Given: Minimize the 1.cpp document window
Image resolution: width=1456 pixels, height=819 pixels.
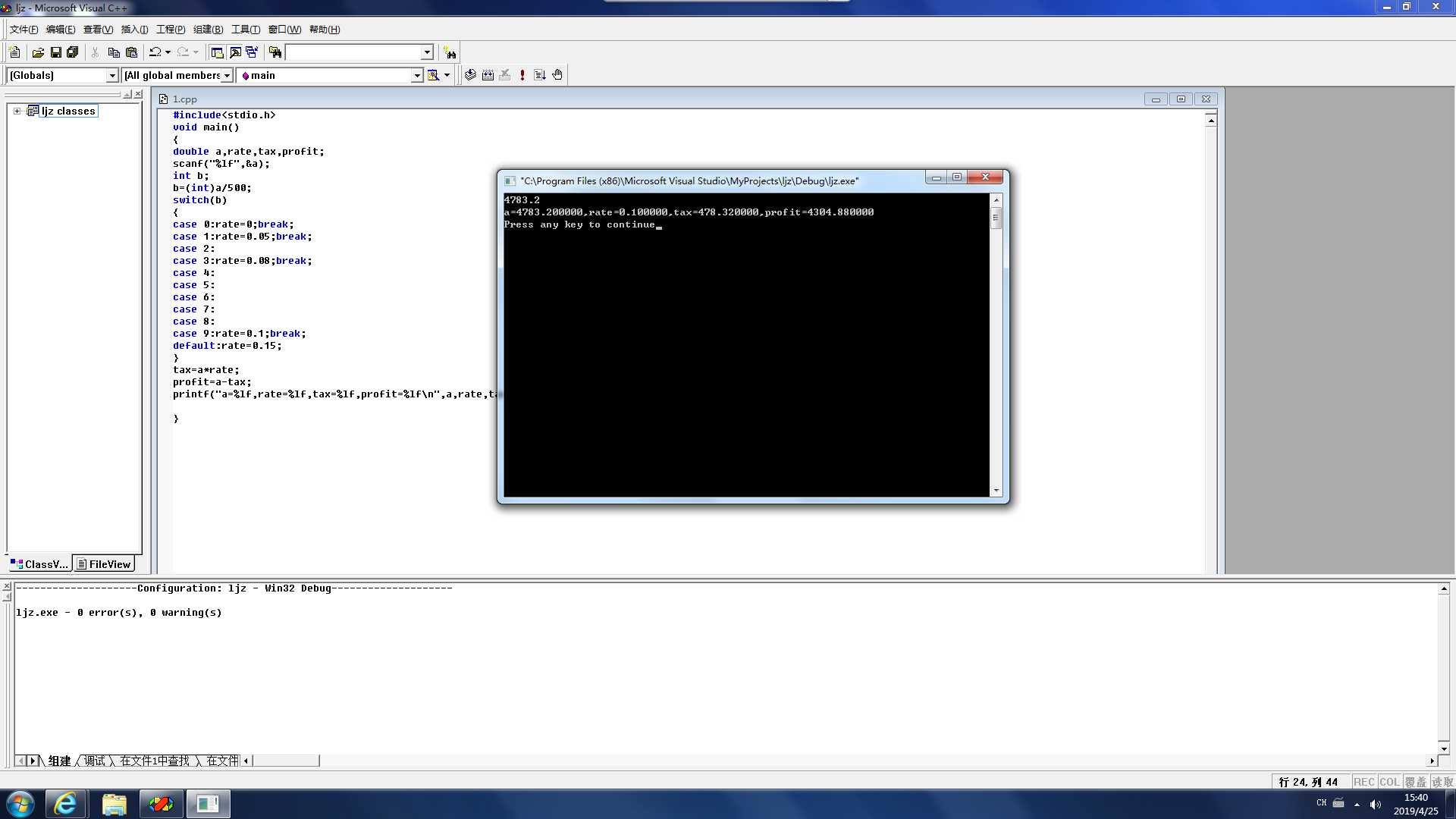Looking at the screenshot, I should pyautogui.click(x=1156, y=99).
